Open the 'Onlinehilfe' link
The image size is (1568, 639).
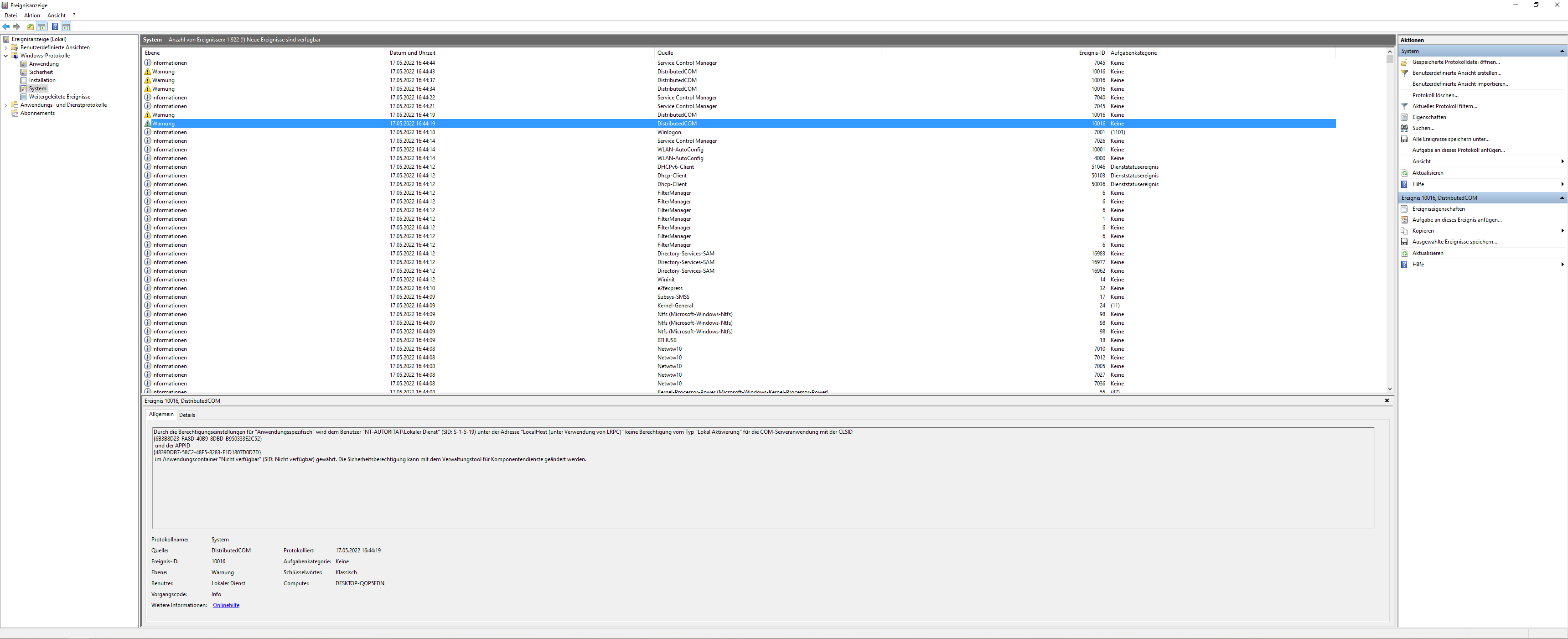click(x=226, y=606)
